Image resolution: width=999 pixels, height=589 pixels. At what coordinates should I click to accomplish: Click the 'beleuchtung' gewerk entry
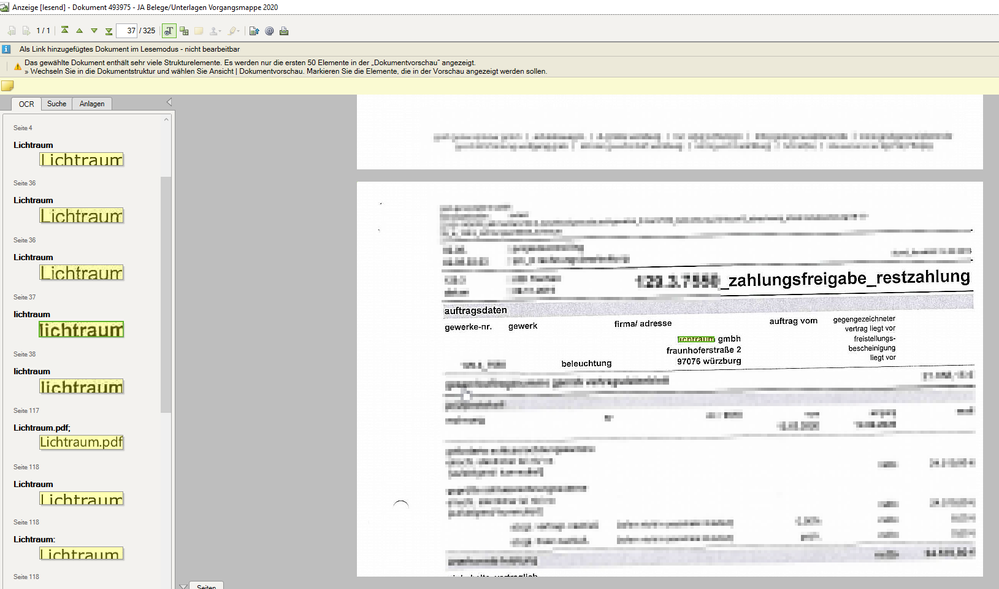(586, 363)
